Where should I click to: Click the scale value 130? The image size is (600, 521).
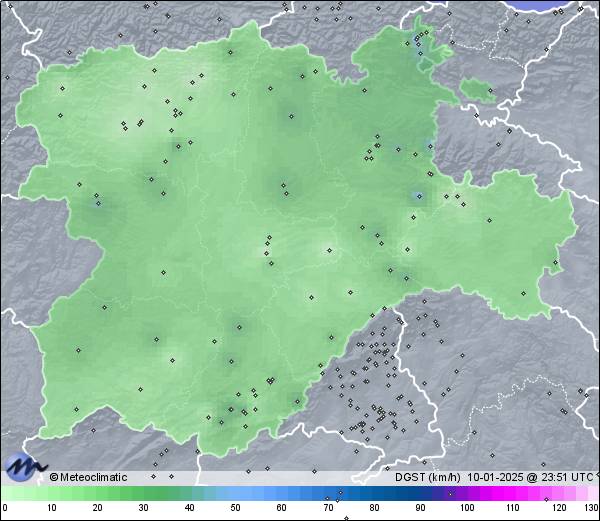[x=592, y=508]
